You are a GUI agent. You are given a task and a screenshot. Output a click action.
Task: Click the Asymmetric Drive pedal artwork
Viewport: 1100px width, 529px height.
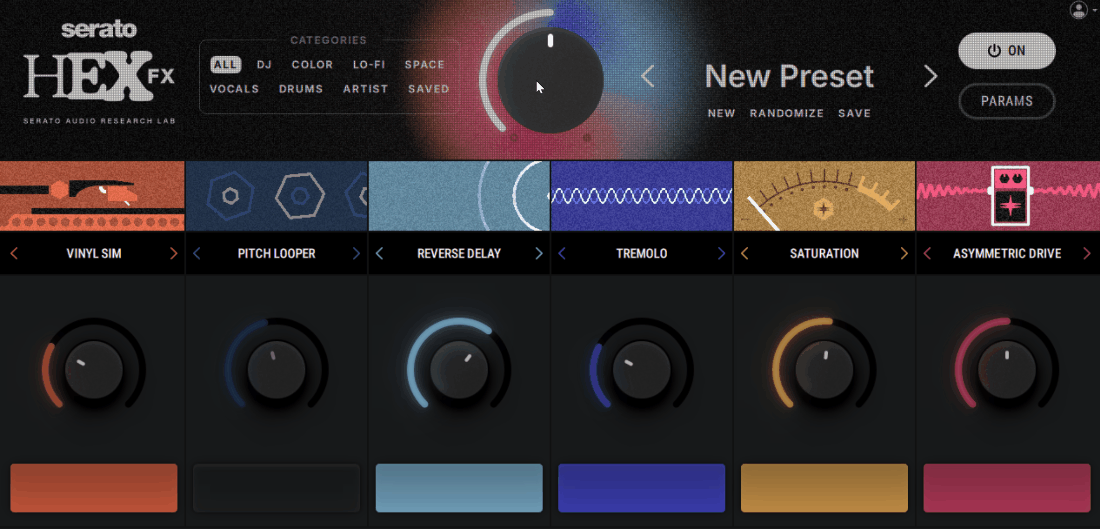pyautogui.click(x=1008, y=196)
